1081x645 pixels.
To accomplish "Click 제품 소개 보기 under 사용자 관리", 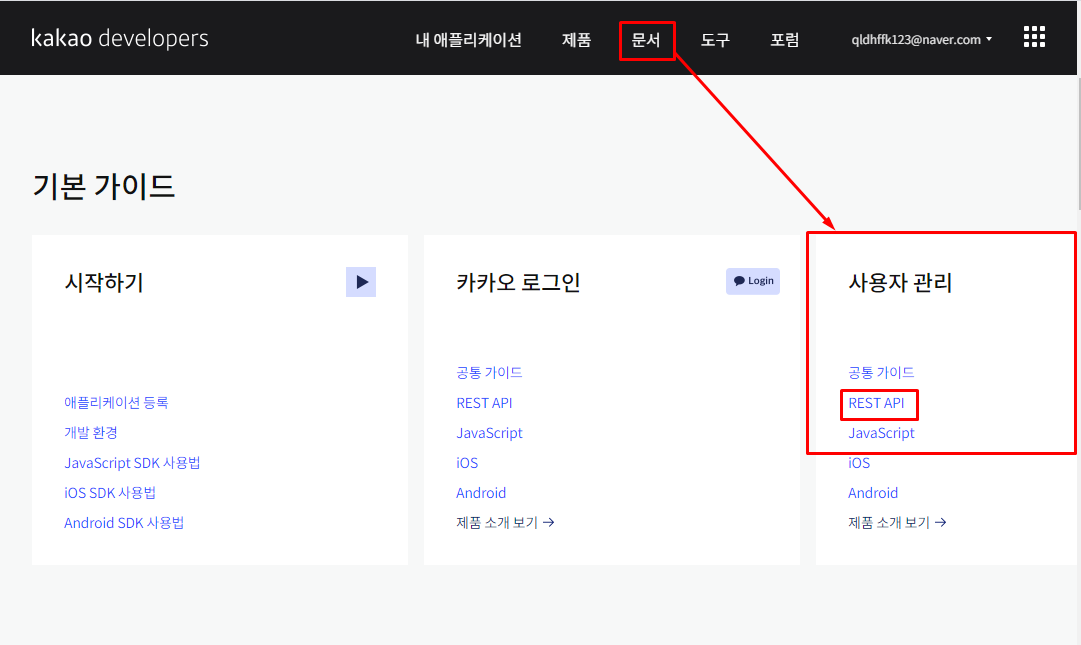I will 897,523.
